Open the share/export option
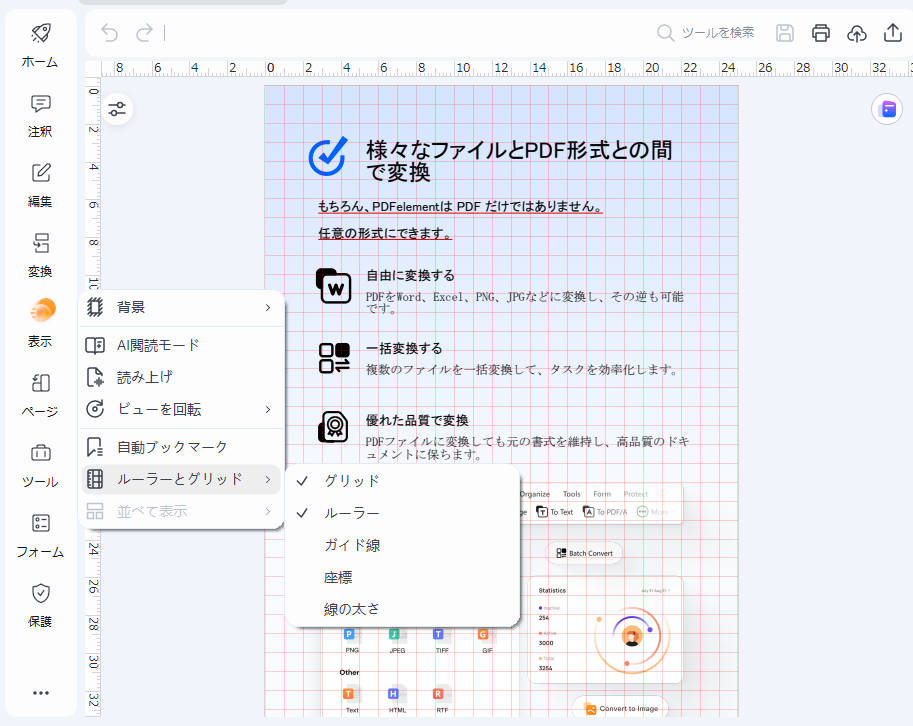 pyautogui.click(x=891, y=32)
